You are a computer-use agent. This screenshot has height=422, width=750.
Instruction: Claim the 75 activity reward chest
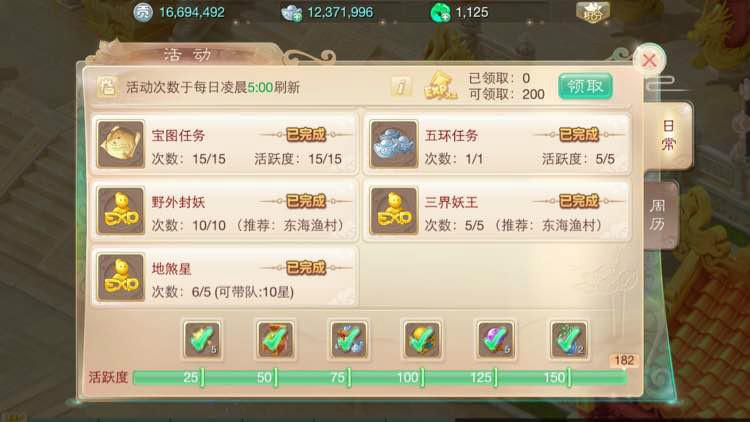[349, 340]
